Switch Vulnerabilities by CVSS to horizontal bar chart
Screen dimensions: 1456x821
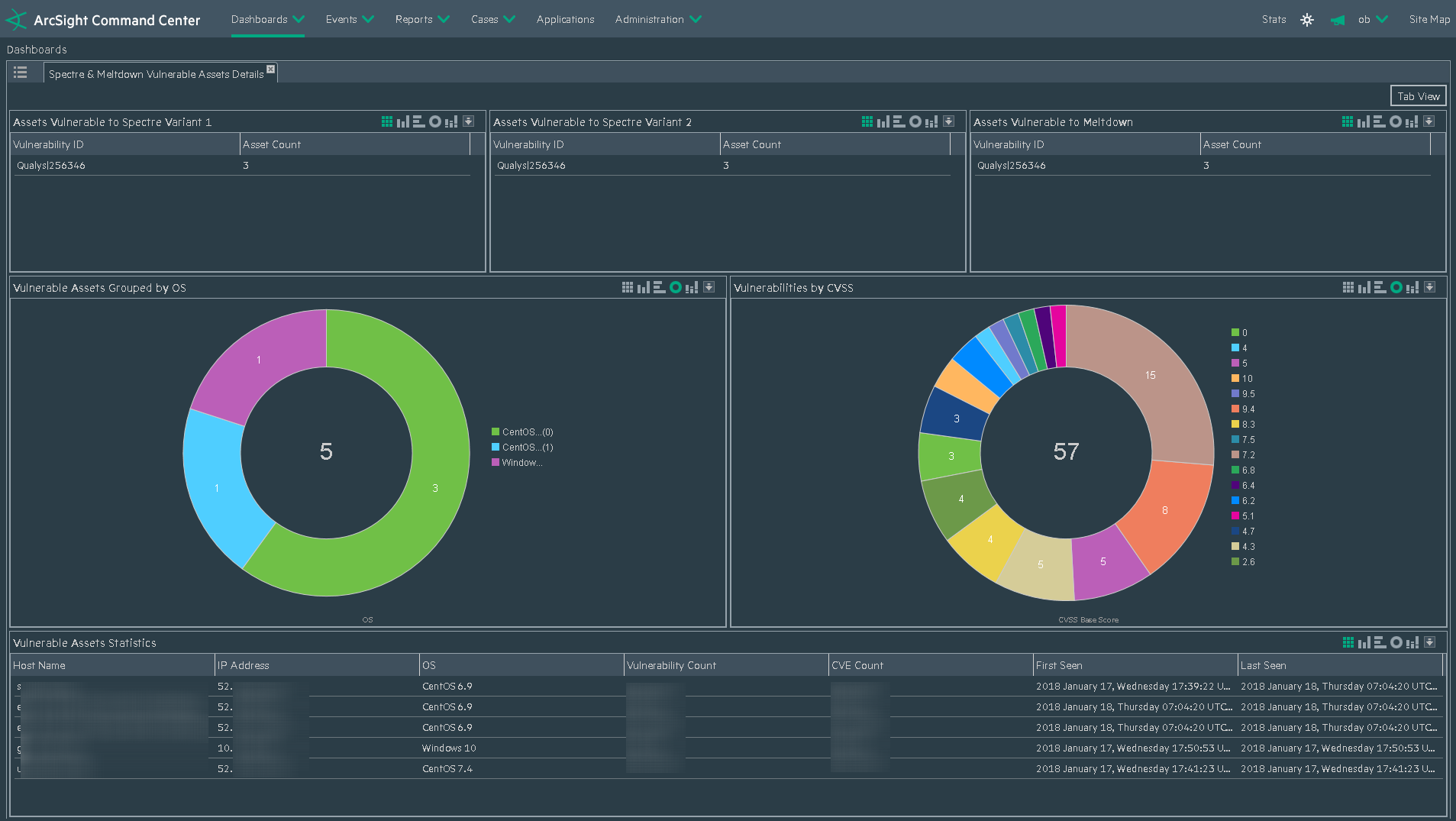click(x=1380, y=287)
